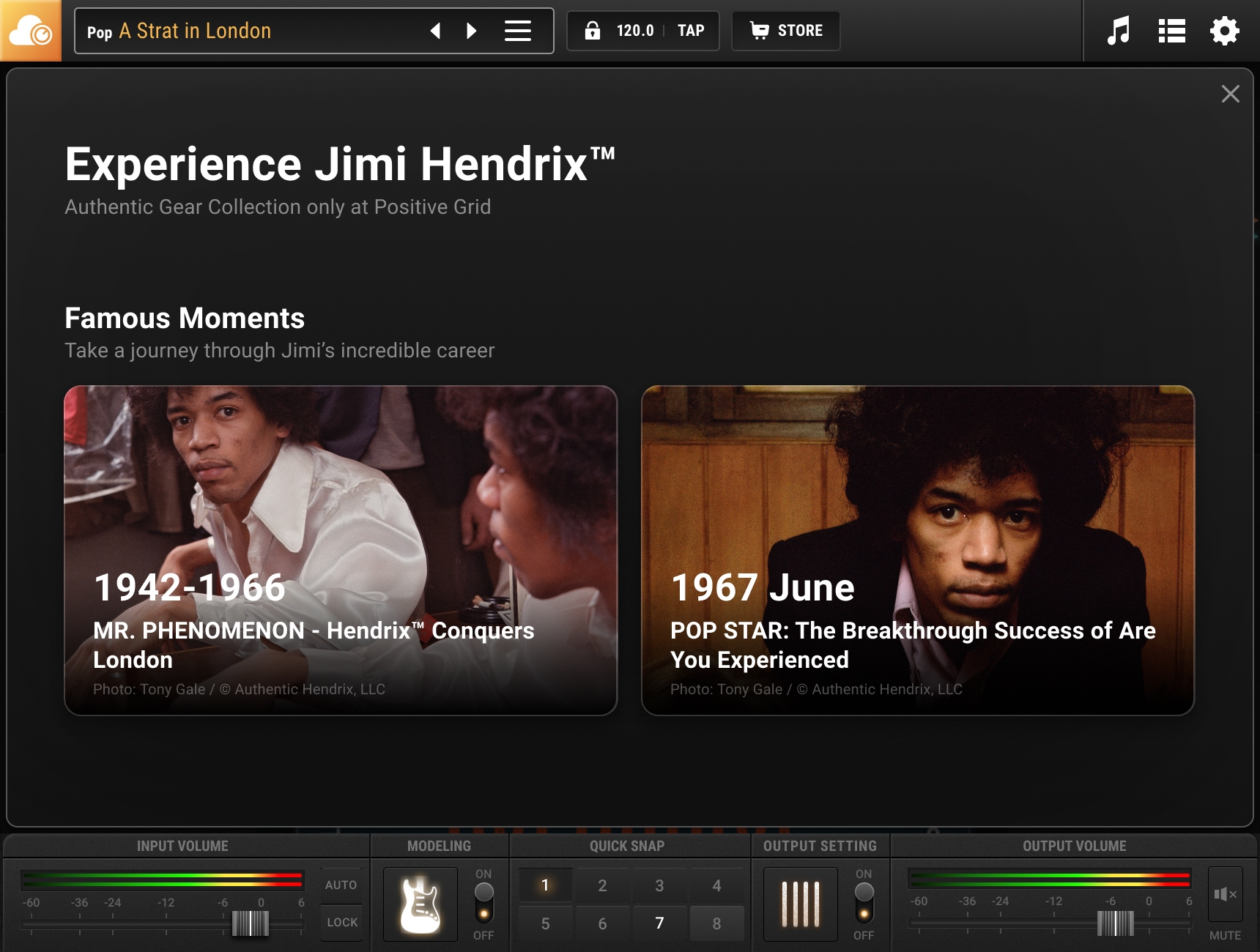The width and height of the screenshot is (1260, 952).
Task: Open the list view icon
Action: coord(1171,31)
